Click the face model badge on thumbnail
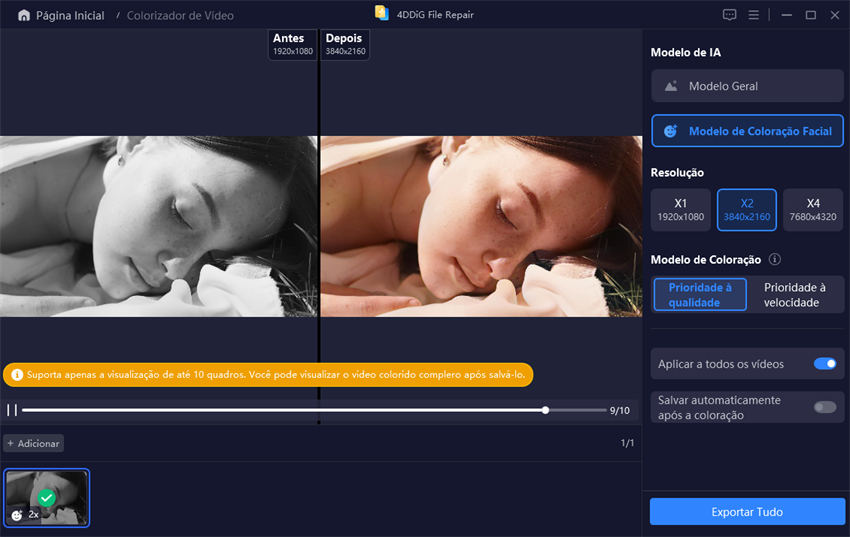This screenshot has width=850, height=537. tap(17, 515)
